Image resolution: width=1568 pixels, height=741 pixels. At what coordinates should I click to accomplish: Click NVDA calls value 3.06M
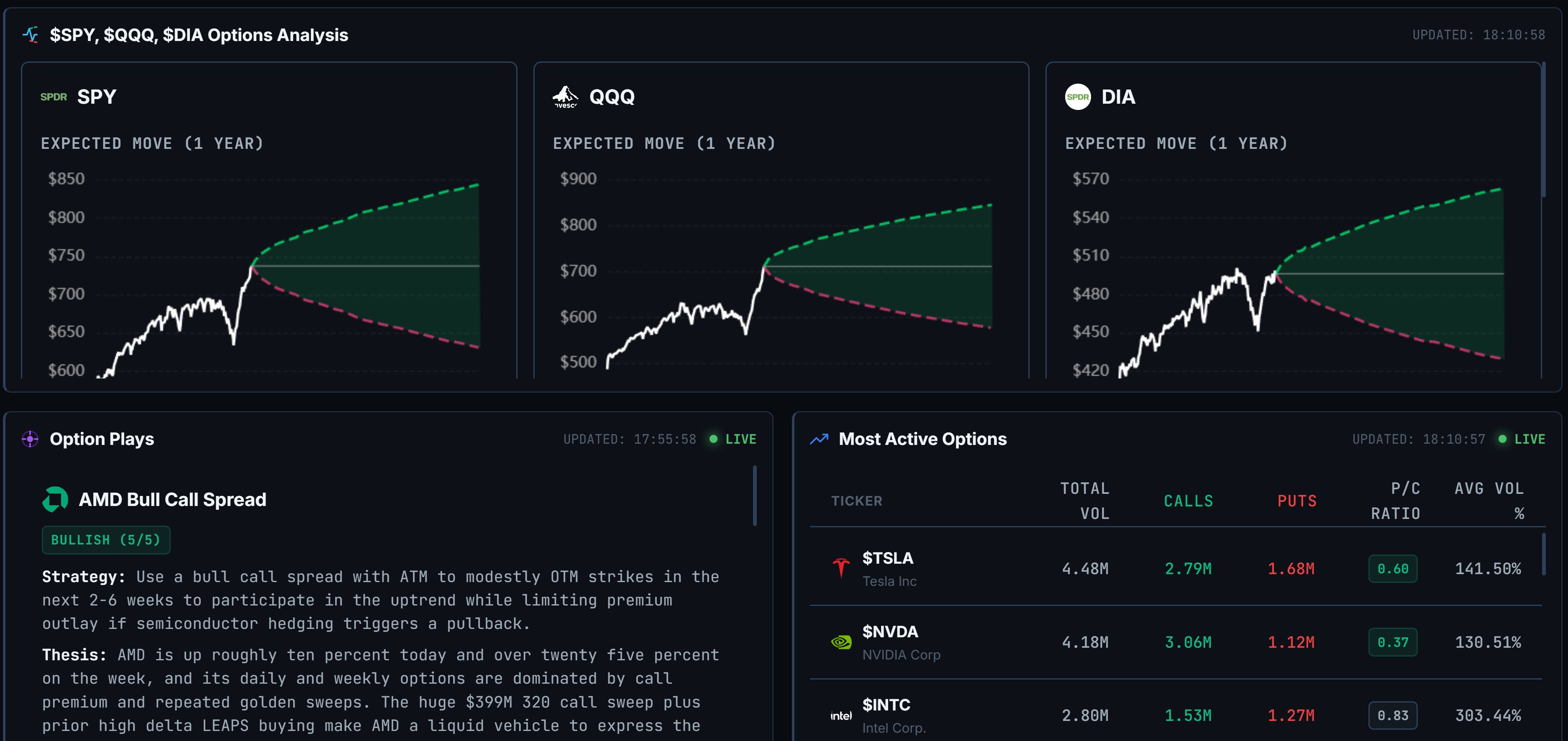pos(1188,642)
